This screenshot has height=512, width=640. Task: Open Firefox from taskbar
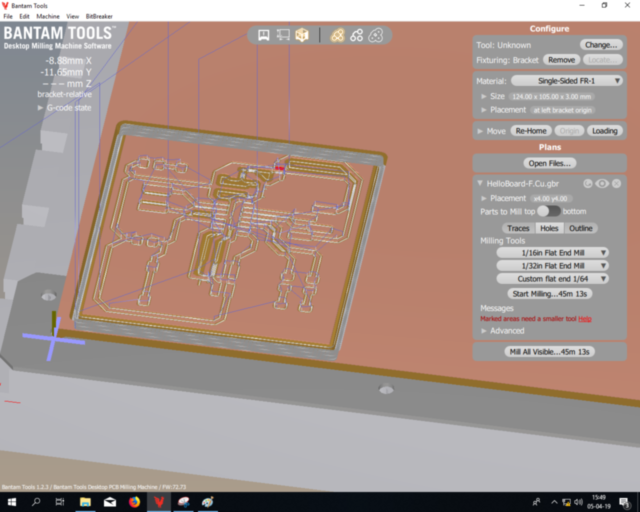tap(134, 502)
